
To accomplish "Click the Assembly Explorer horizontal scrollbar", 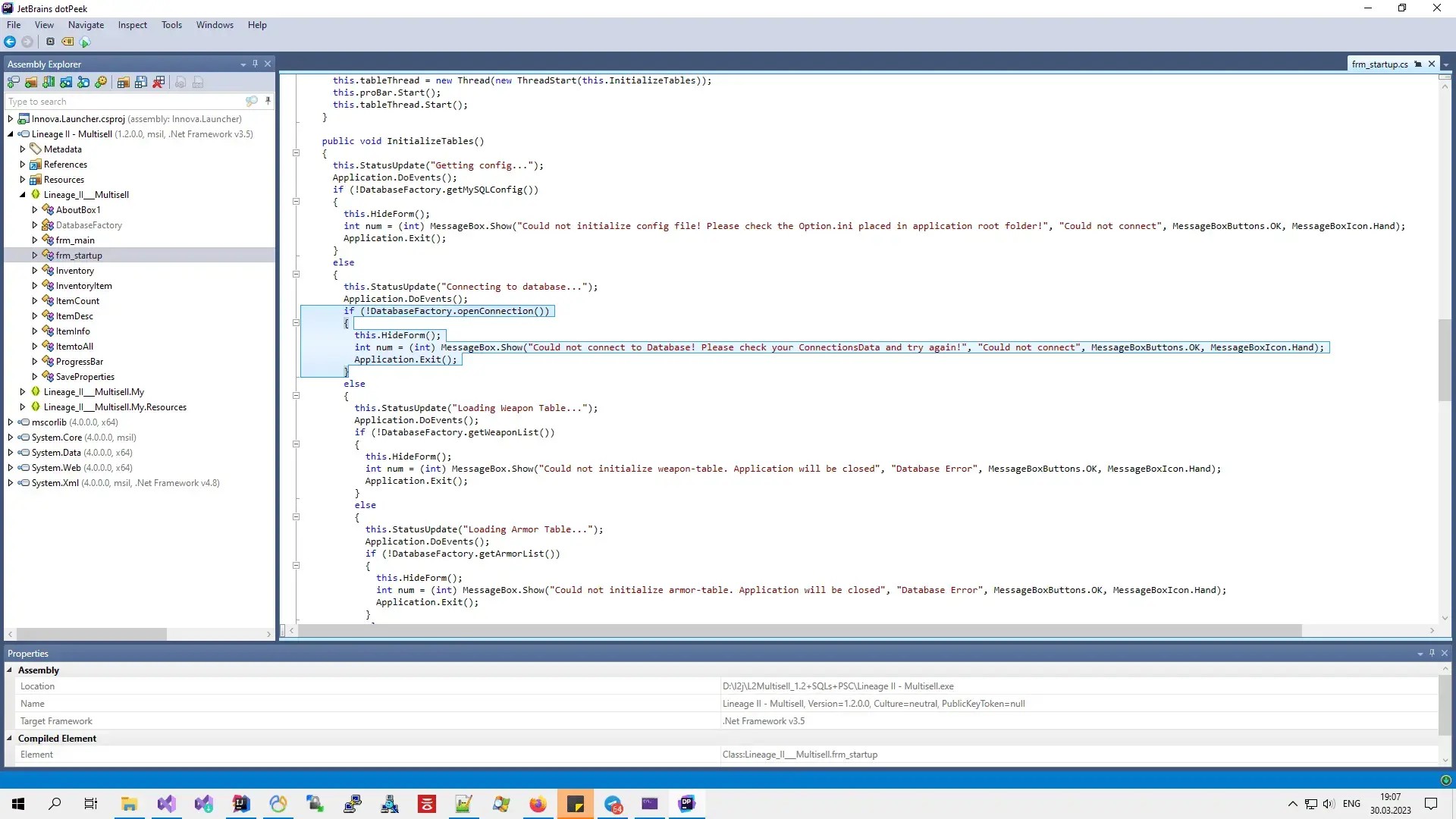I will (x=91, y=633).
